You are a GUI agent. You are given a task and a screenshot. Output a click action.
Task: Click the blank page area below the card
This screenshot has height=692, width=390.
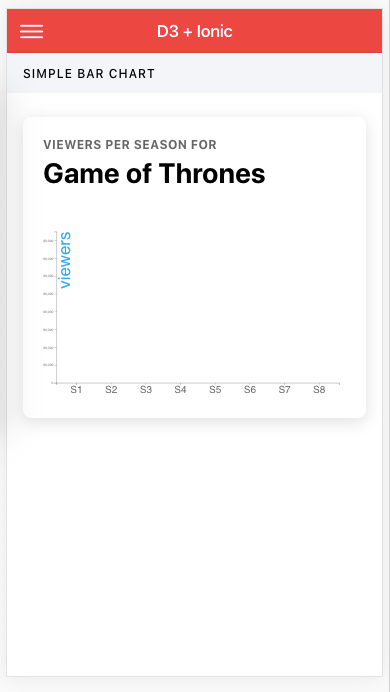[195, 547]
